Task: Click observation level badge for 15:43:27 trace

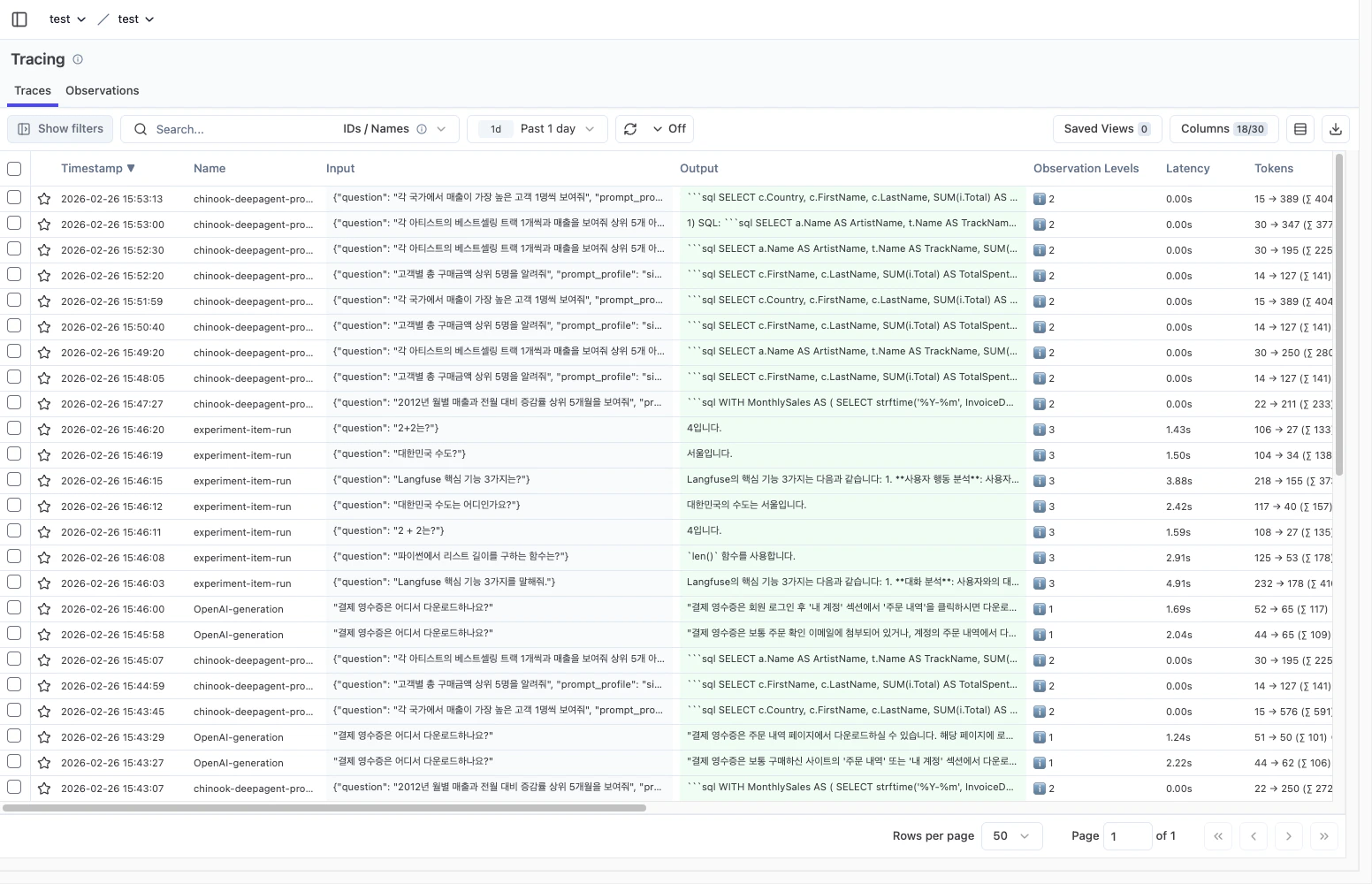Action: [x=1044, y=763]
